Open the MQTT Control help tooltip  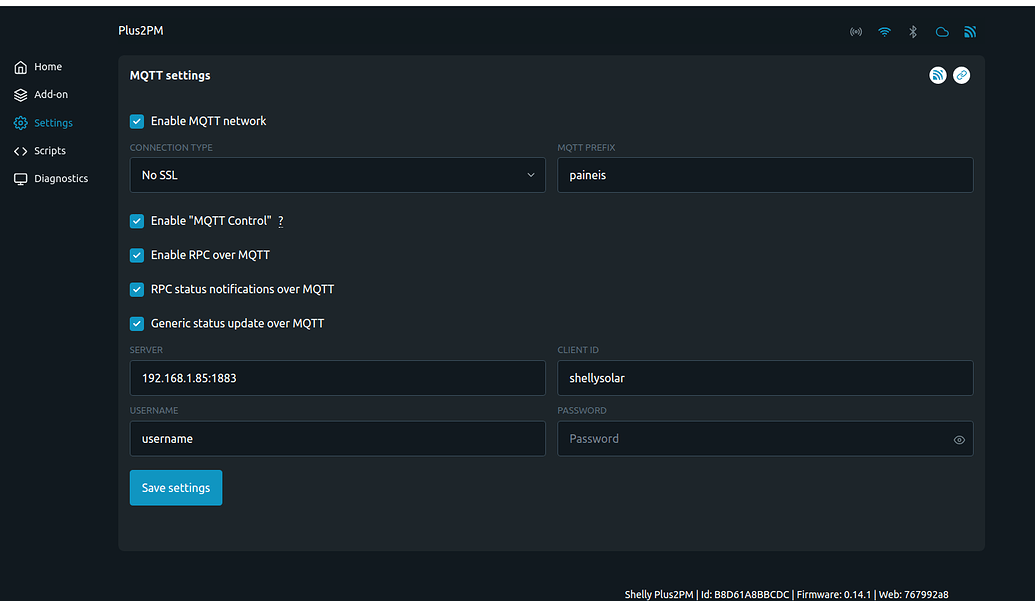[280, 221]
